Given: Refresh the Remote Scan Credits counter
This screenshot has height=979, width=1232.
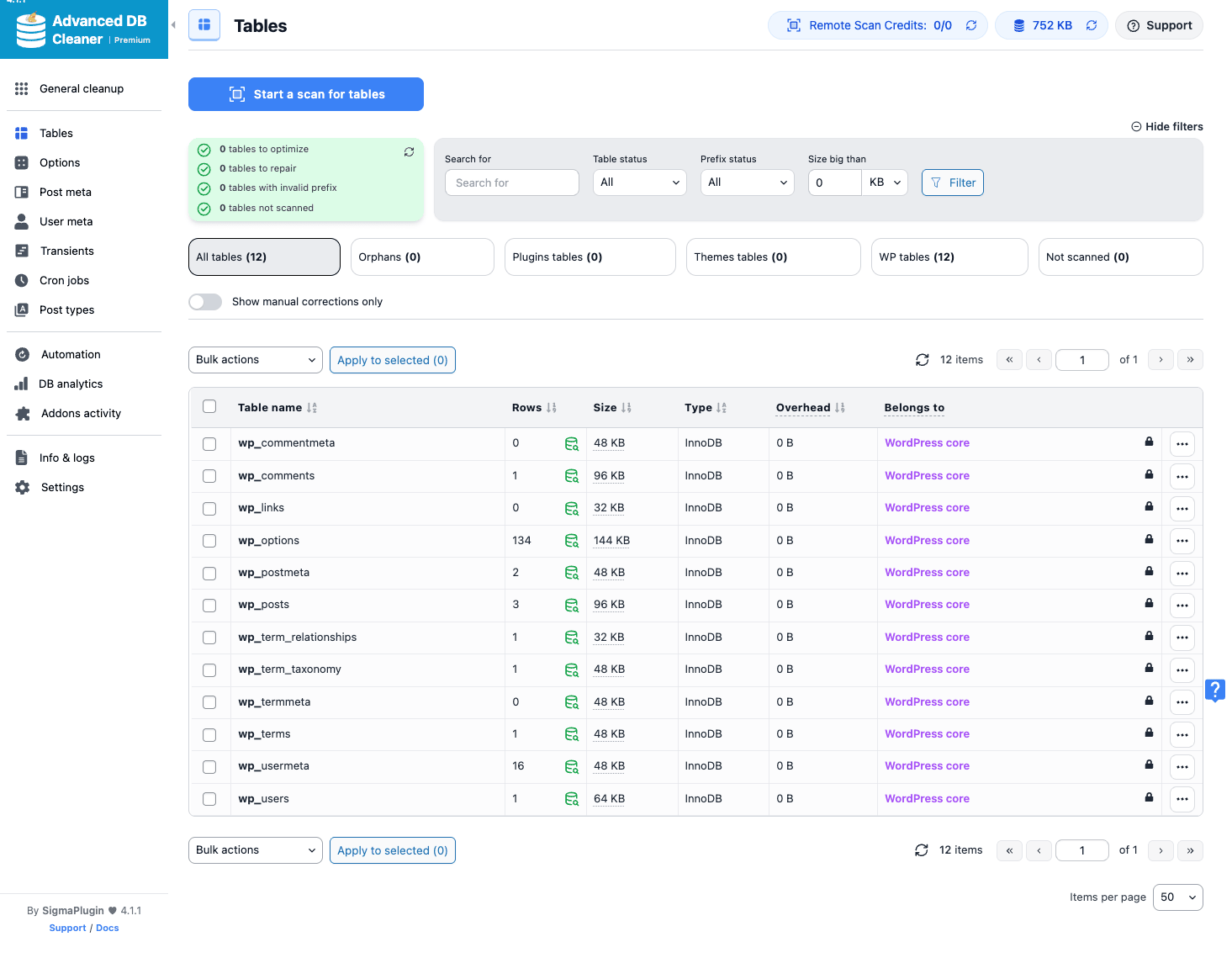Looking at the screenshot, I should point(971,25).
